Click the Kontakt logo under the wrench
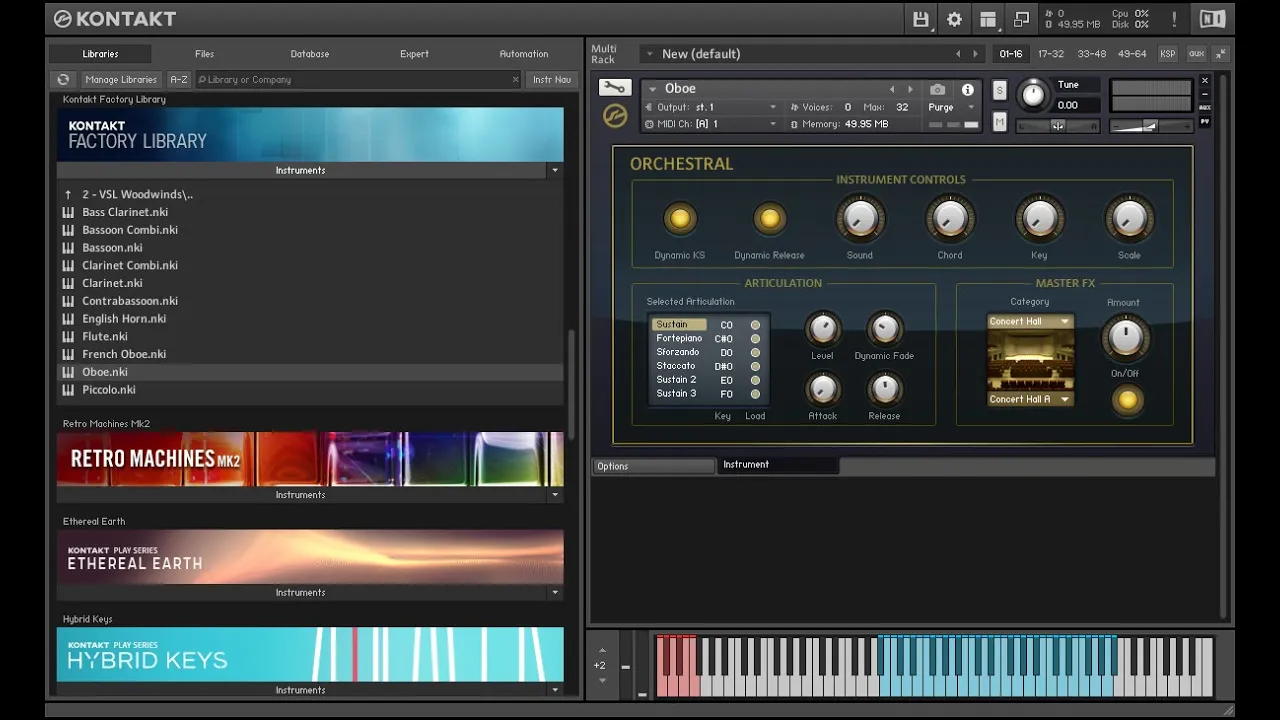Screen dimensions: 1280x720 click(x=615, y=116)
